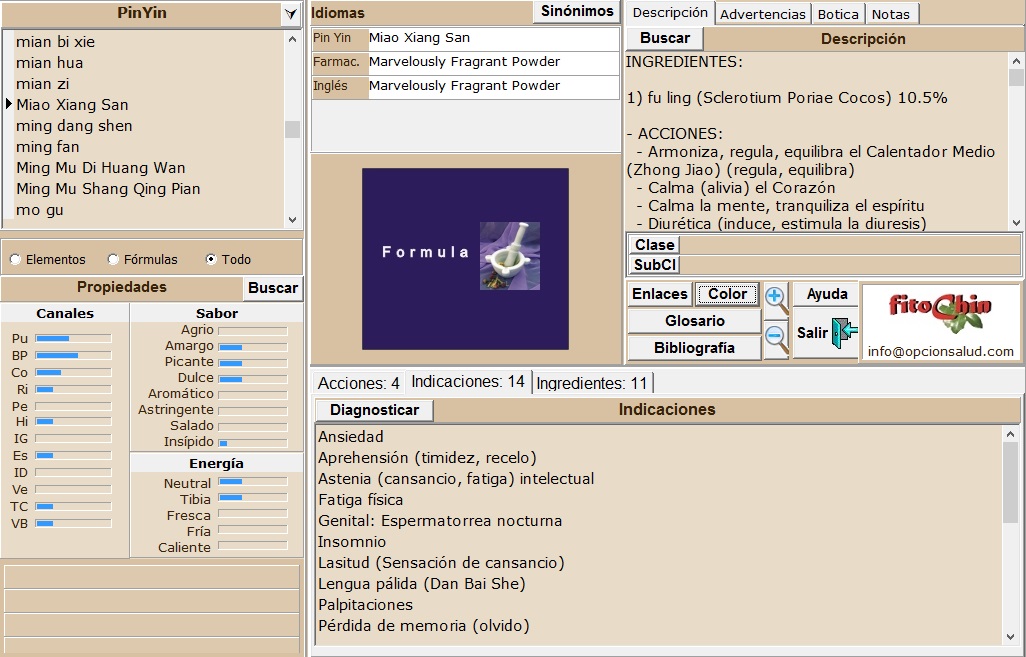Open the Glosario button
Viewport: 1026px width, 657px height.
pyautogui.click(x=694, y=321)
